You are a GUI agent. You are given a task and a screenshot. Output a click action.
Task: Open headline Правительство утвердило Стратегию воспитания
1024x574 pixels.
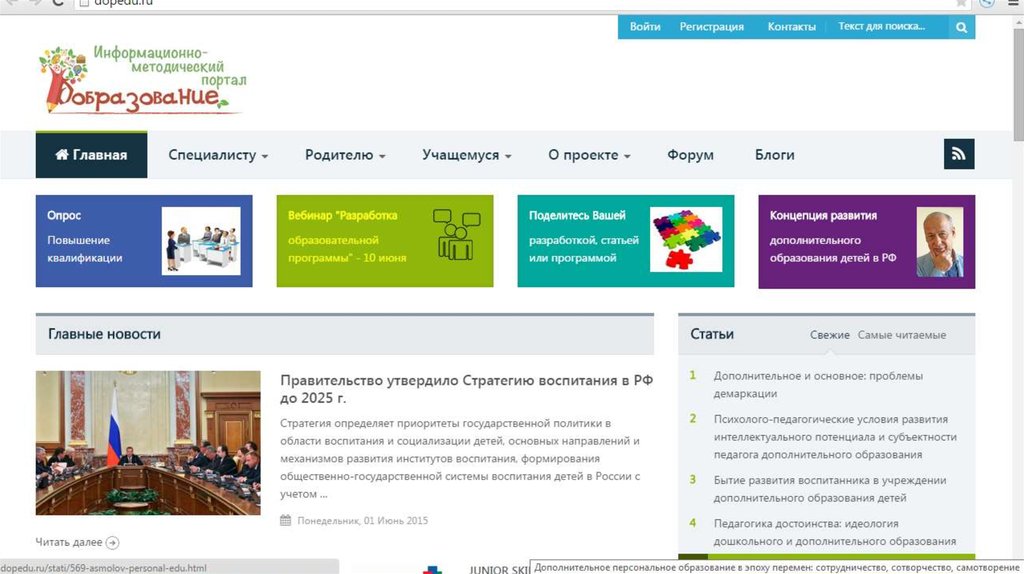466,389
